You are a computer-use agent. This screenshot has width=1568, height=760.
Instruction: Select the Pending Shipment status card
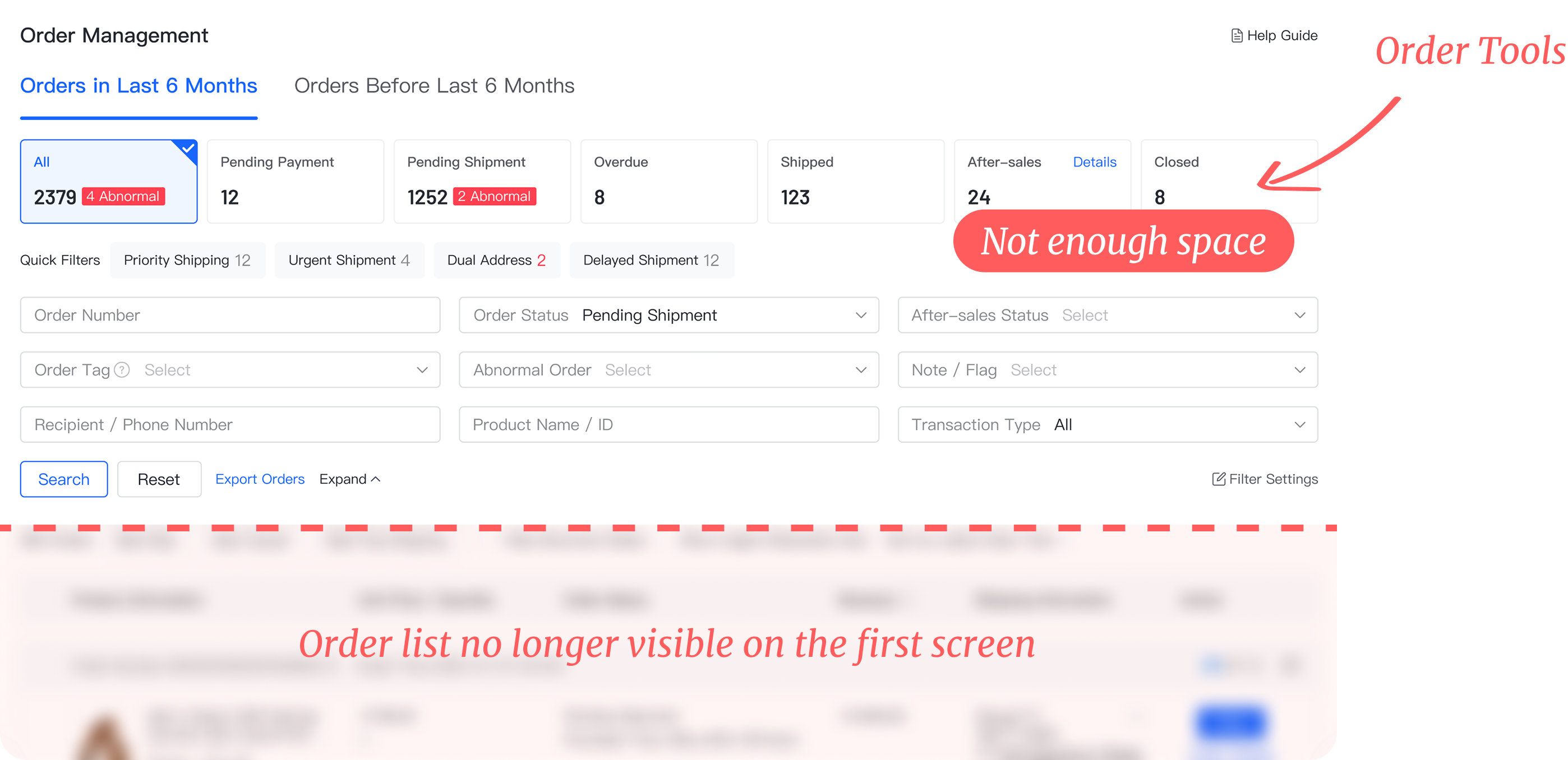click(482, 182)
